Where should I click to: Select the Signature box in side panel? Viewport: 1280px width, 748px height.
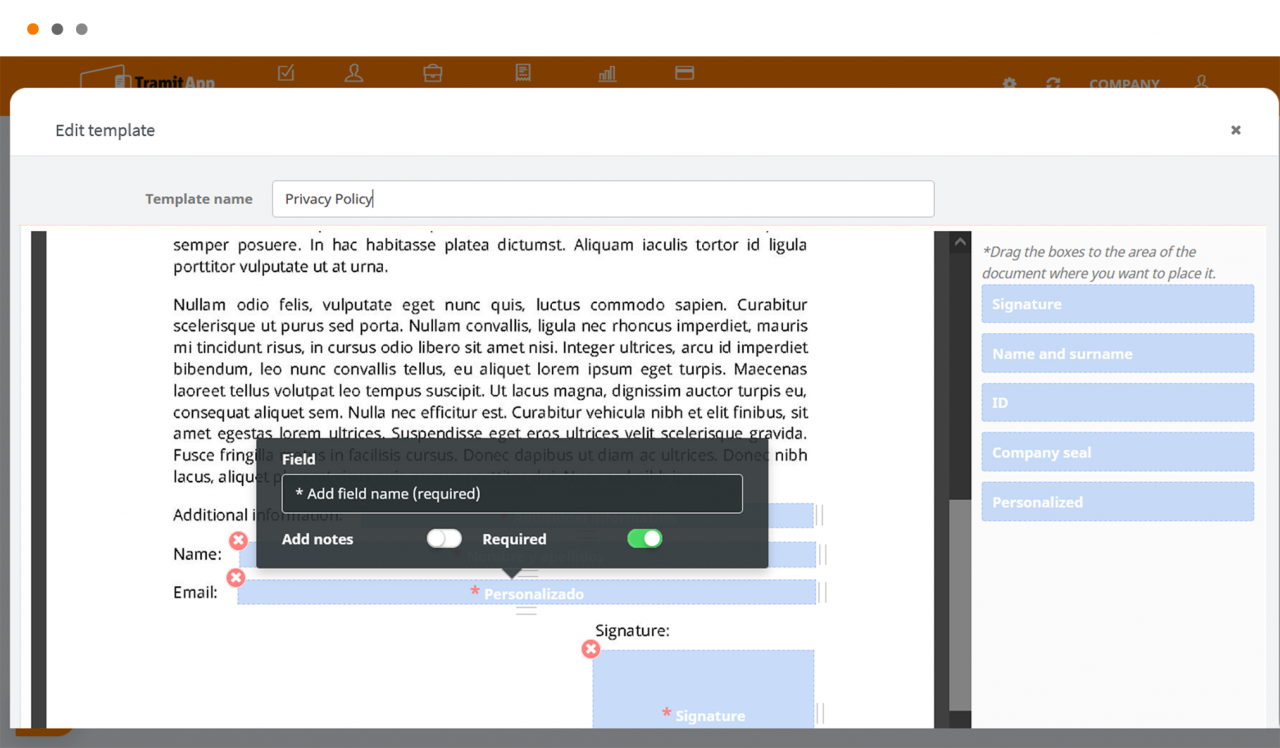(x=1117, y=304)
